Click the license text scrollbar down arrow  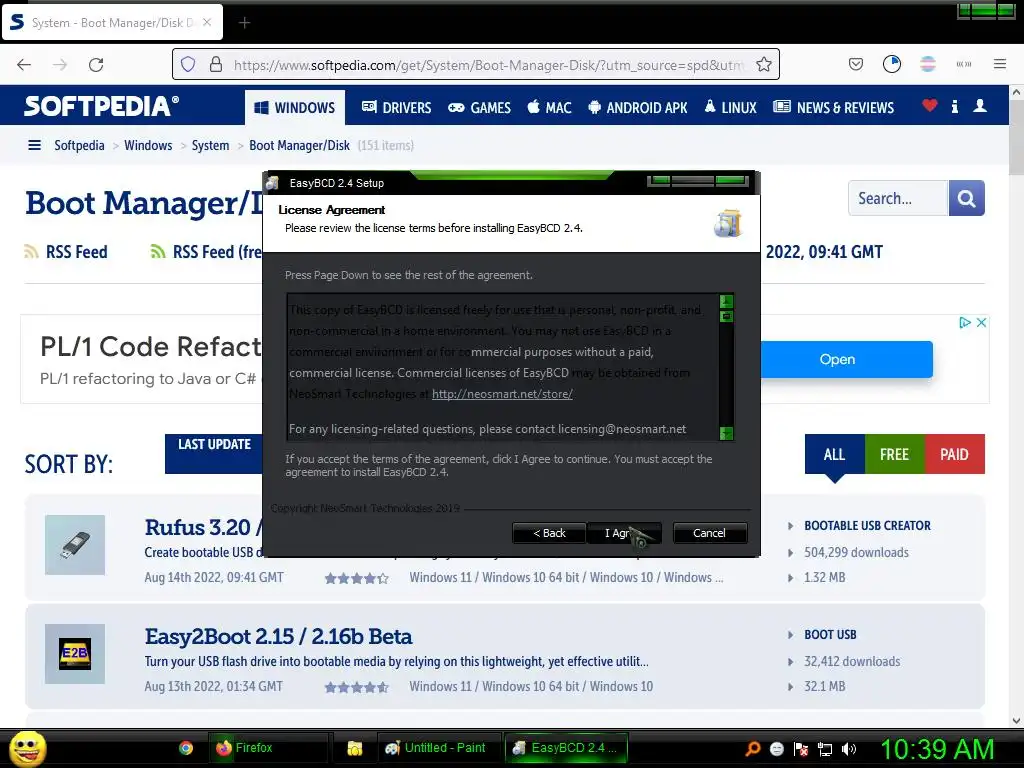[726, 433]
